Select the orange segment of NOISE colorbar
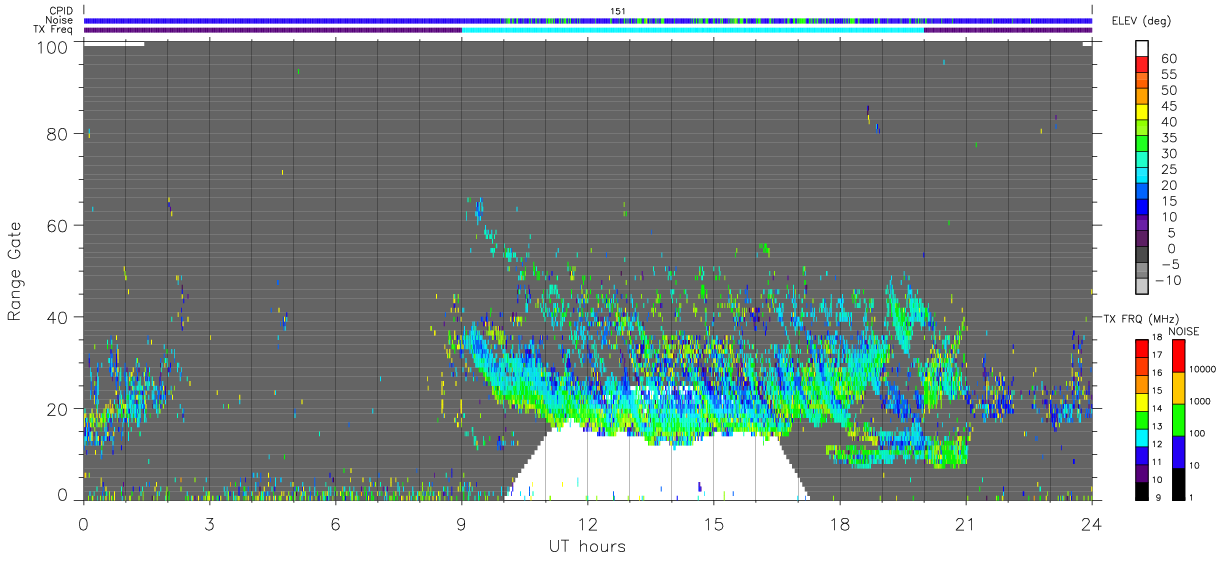1228x567 pixels. pyautogui.click(x=1177, y=387)
